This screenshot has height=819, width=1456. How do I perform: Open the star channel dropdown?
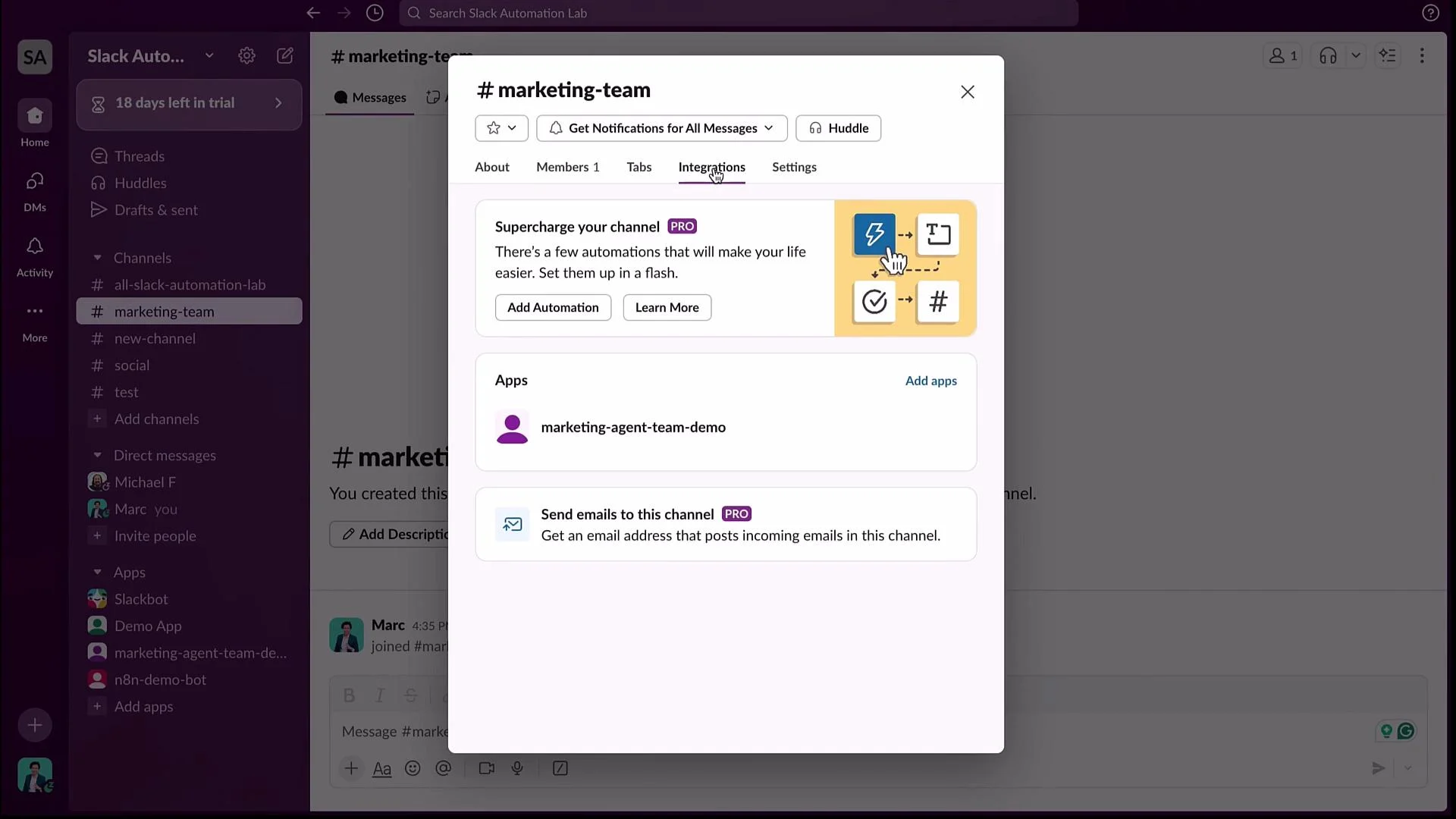point(501,128)
